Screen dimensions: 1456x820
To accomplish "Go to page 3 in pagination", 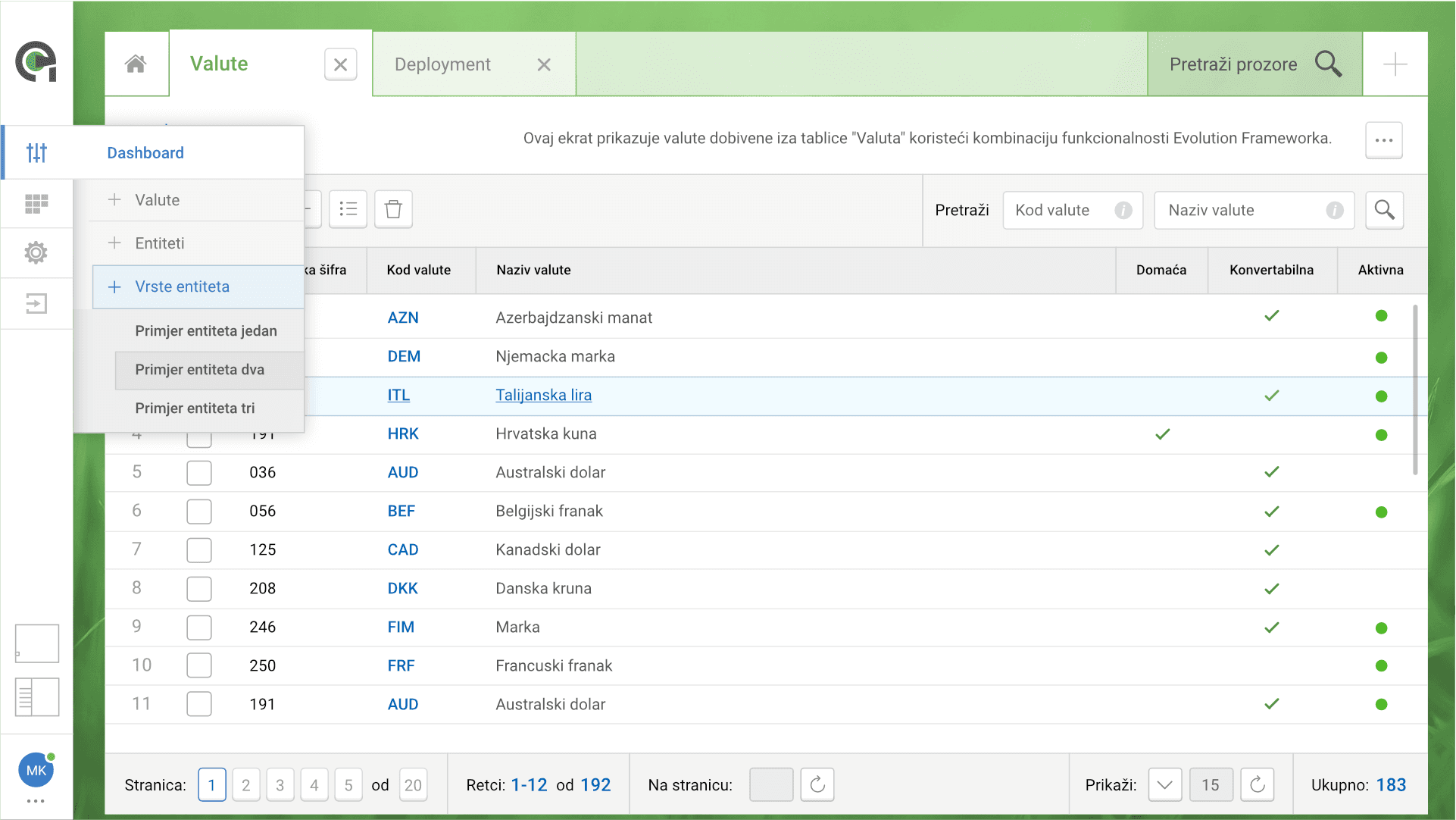I will tap(280, 784).
